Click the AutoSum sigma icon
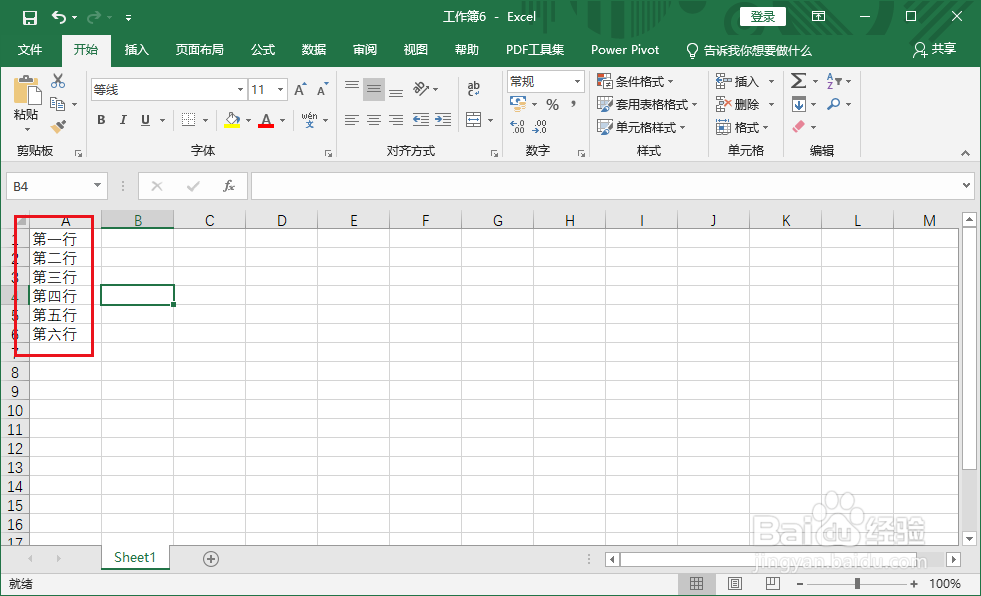This screenshot has width=981, height=596. (x=798, y=81)
